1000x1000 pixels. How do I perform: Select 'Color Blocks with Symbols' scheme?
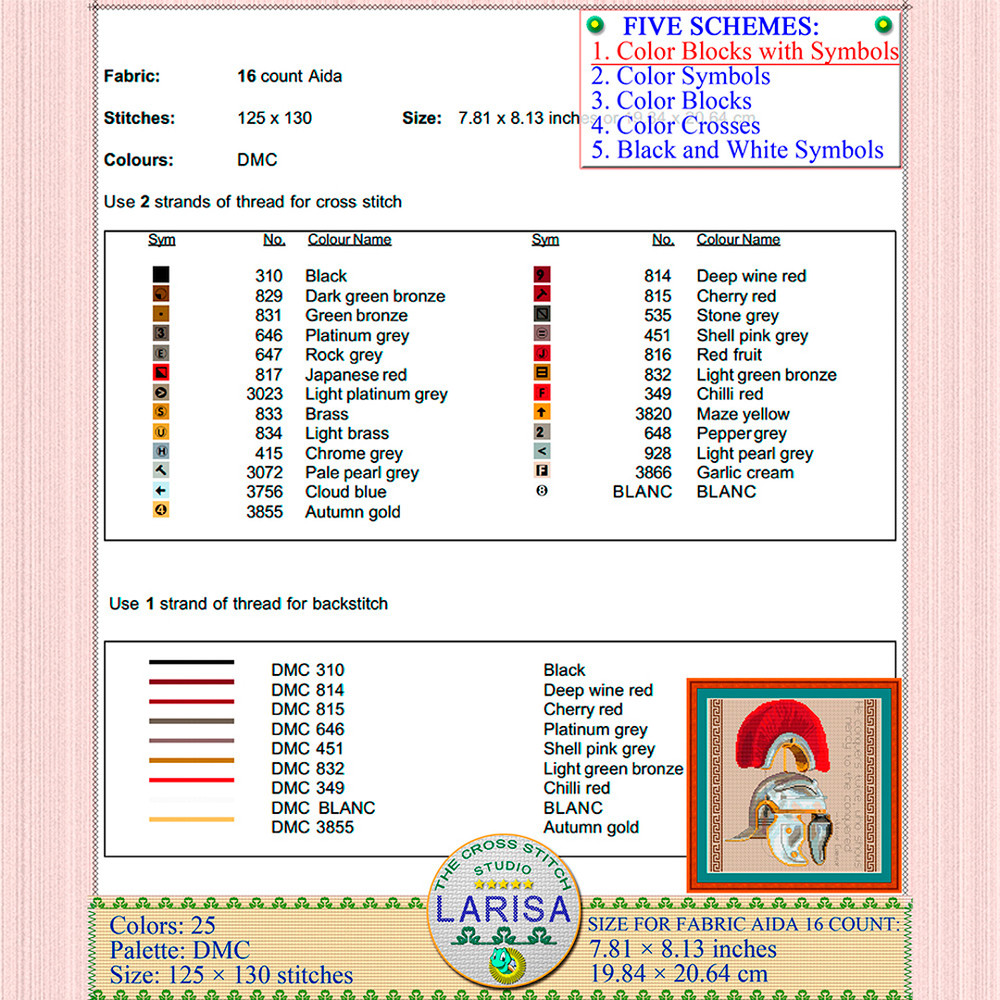point(744,51)
